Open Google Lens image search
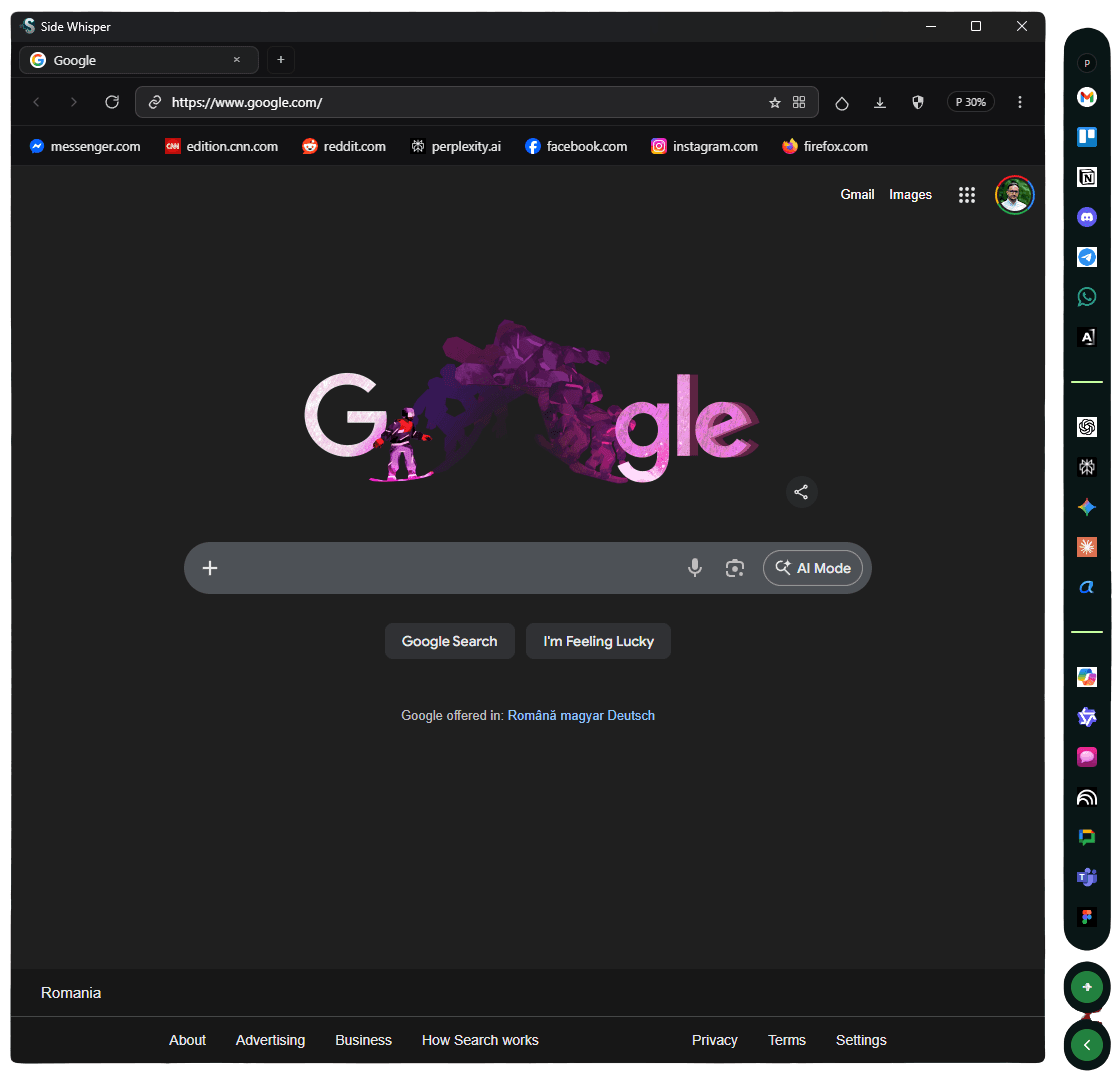This screenshot has width=1112, height=1077. (x=735, y=568)
